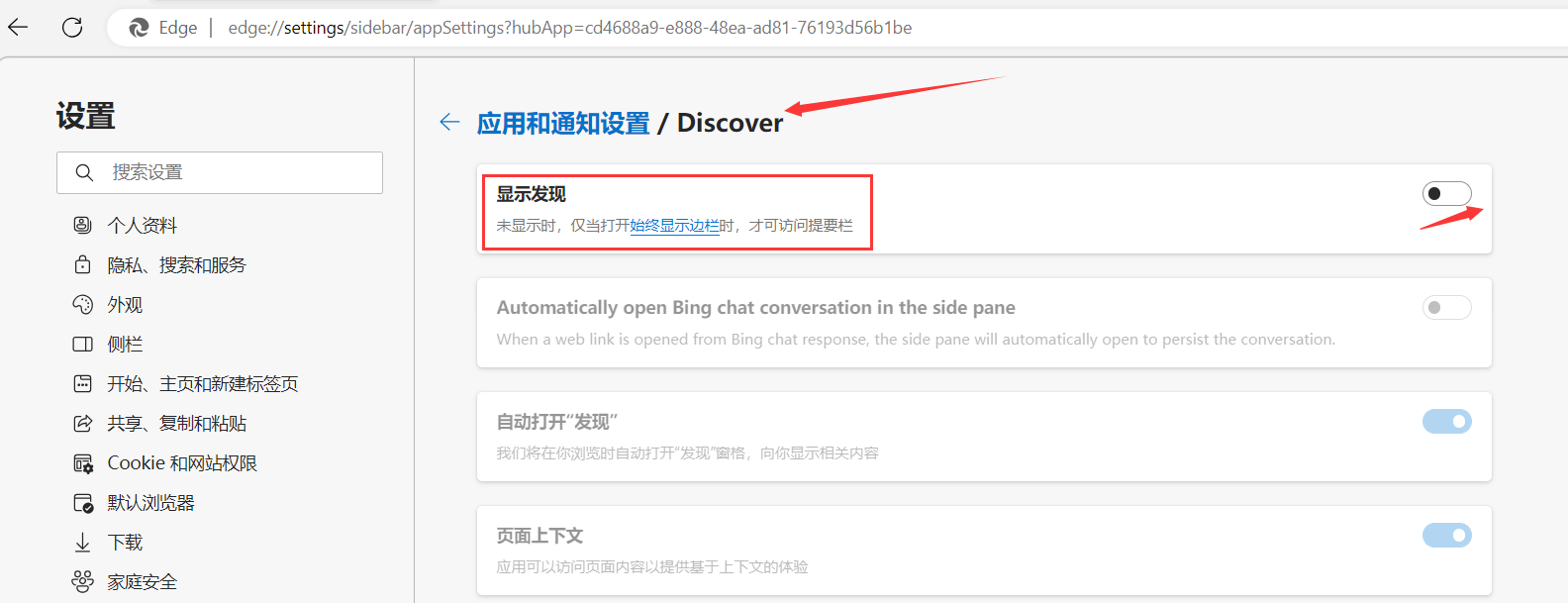Viewport: 1568px width, 603px height.
Task: Enable the 显示发现 toggle
Action: pos(1446,193)
